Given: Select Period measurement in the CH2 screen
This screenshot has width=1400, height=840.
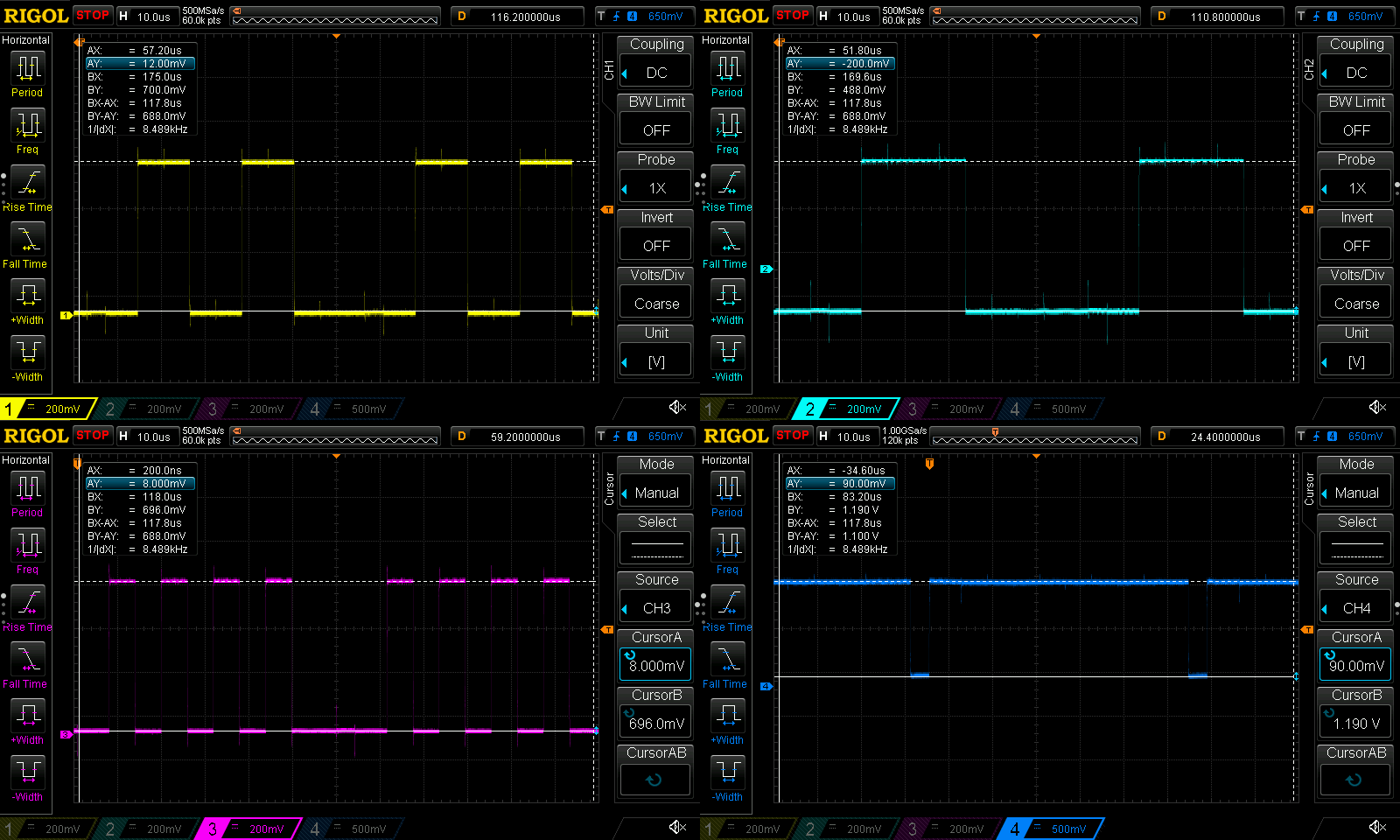Looking at the screenshot, I should pos(727,74).
